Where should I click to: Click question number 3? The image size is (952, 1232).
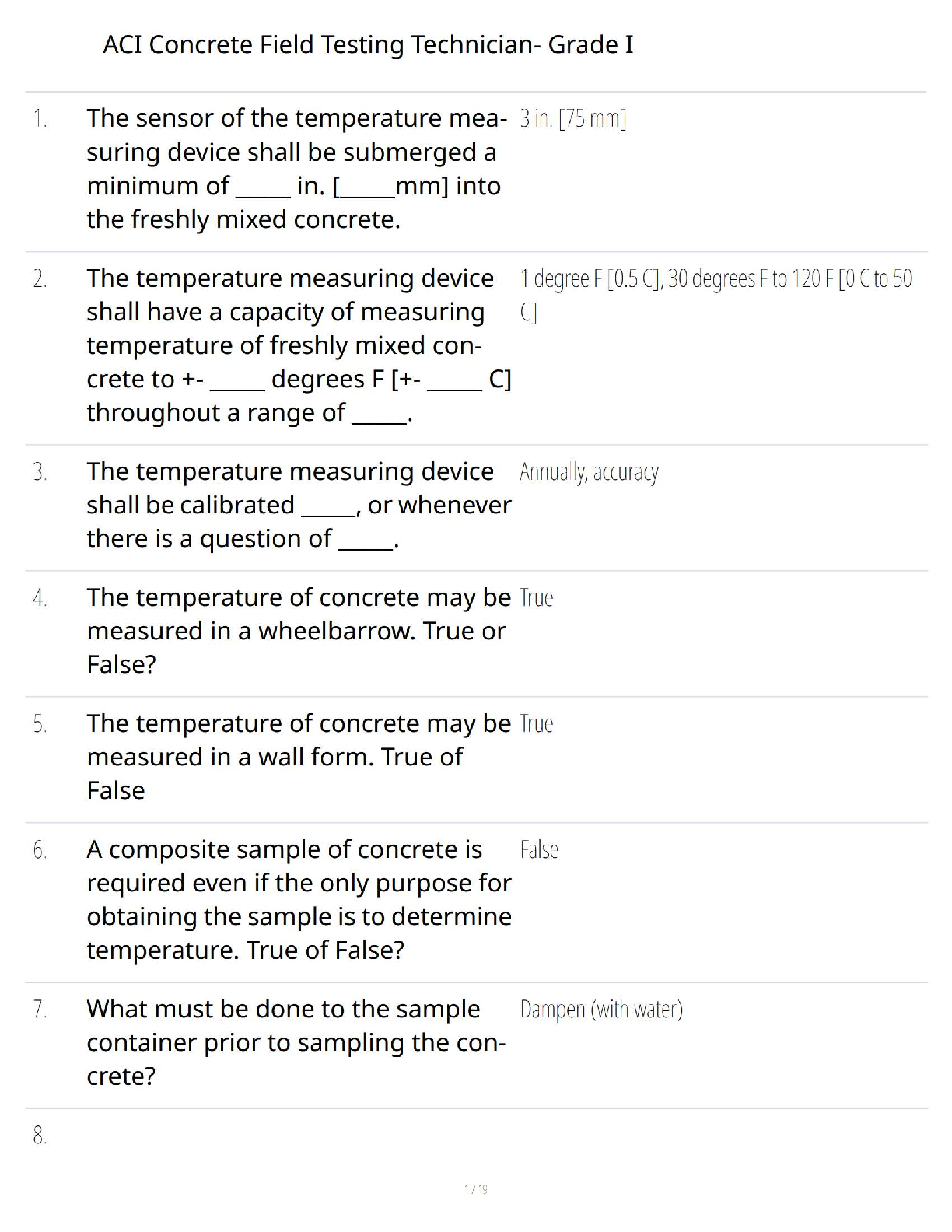pyautogui.click(x=40, y=472)
